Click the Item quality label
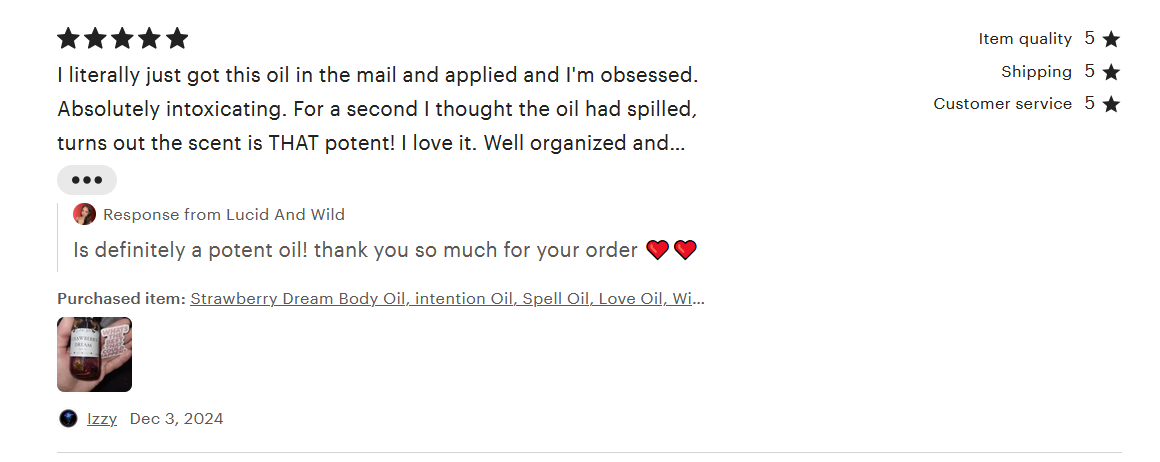 click(1025, 39)
